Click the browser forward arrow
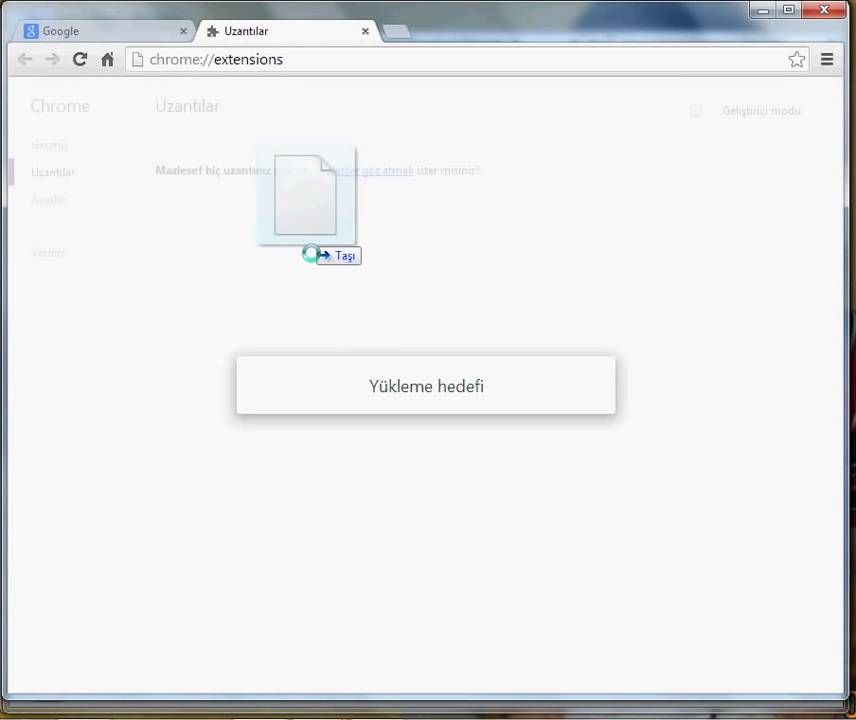 (x=52, y=59)
